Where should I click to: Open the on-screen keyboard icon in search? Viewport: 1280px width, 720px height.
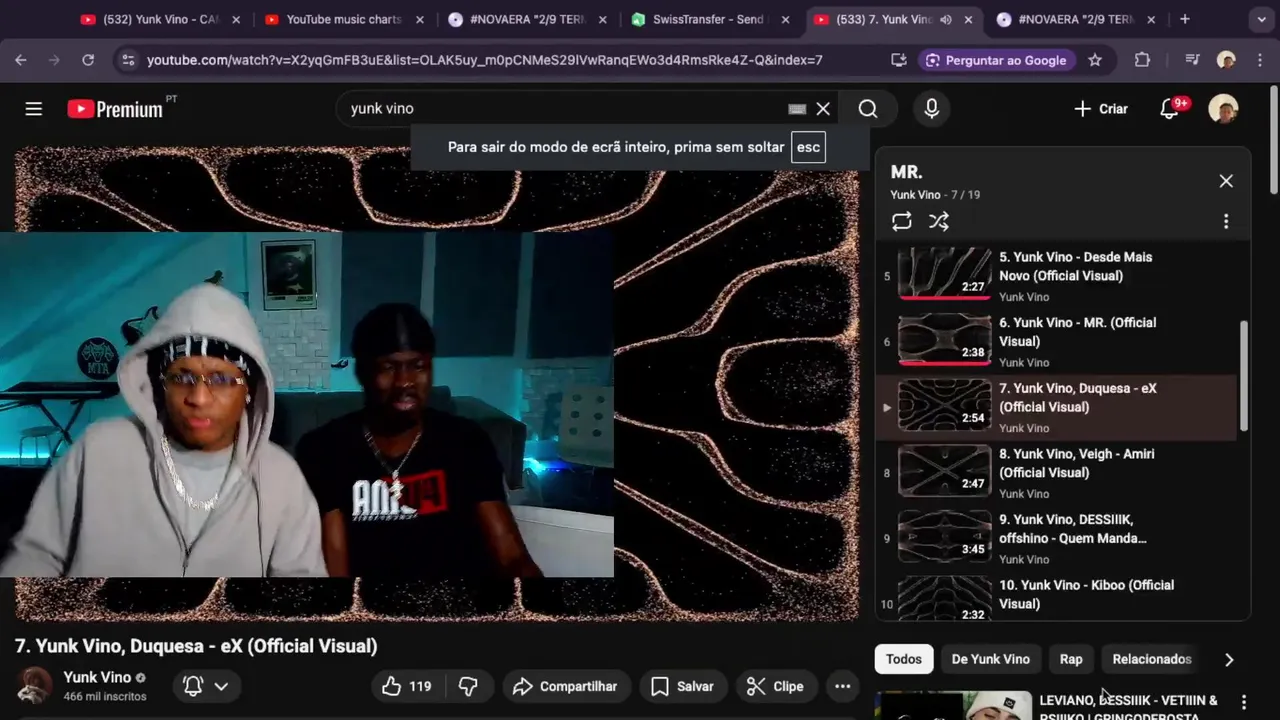click(797, 109)
